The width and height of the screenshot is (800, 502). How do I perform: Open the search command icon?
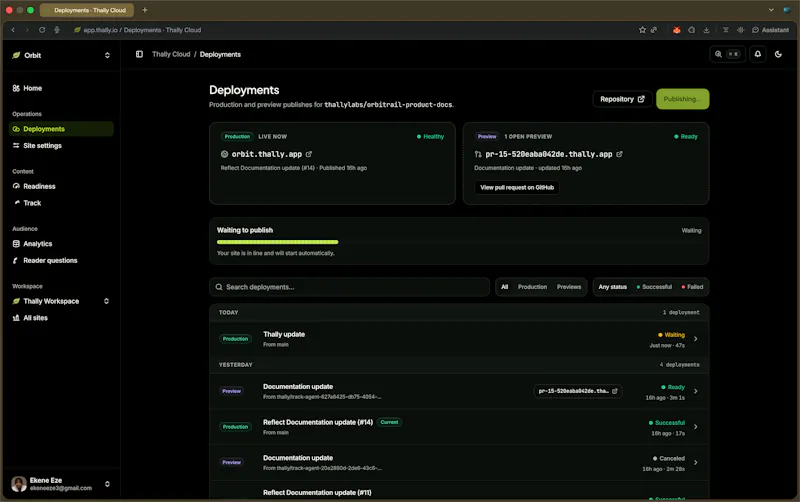pos(728,54)
